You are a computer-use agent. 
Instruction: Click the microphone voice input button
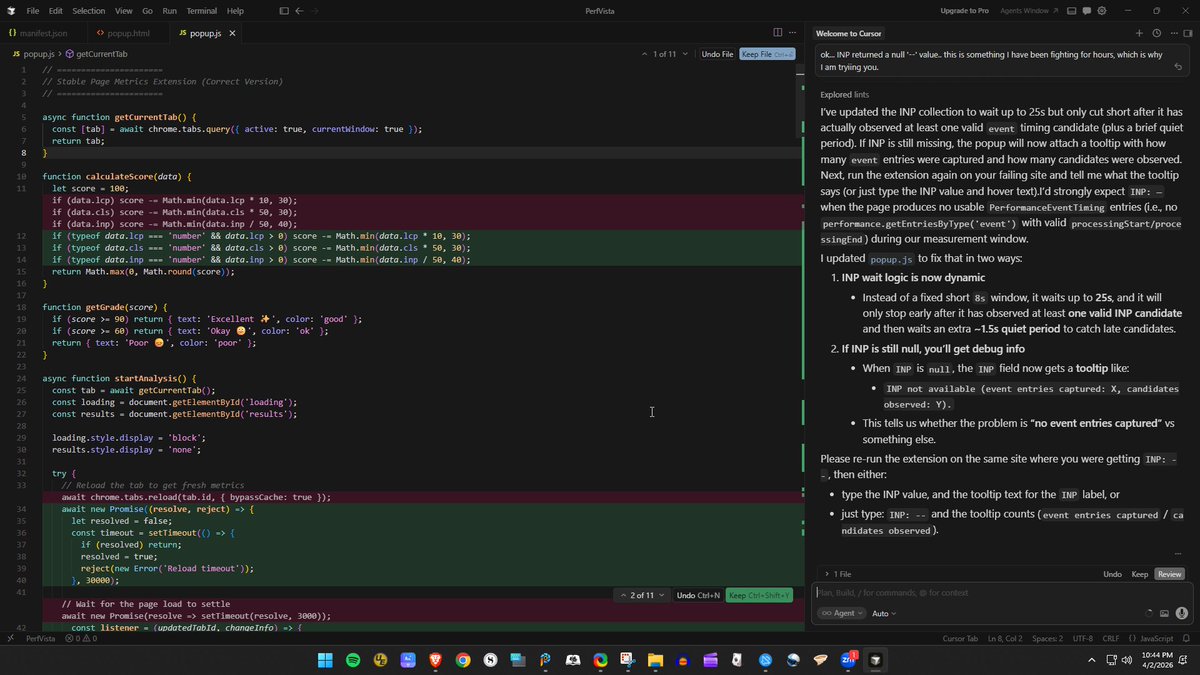point(1181,613)
